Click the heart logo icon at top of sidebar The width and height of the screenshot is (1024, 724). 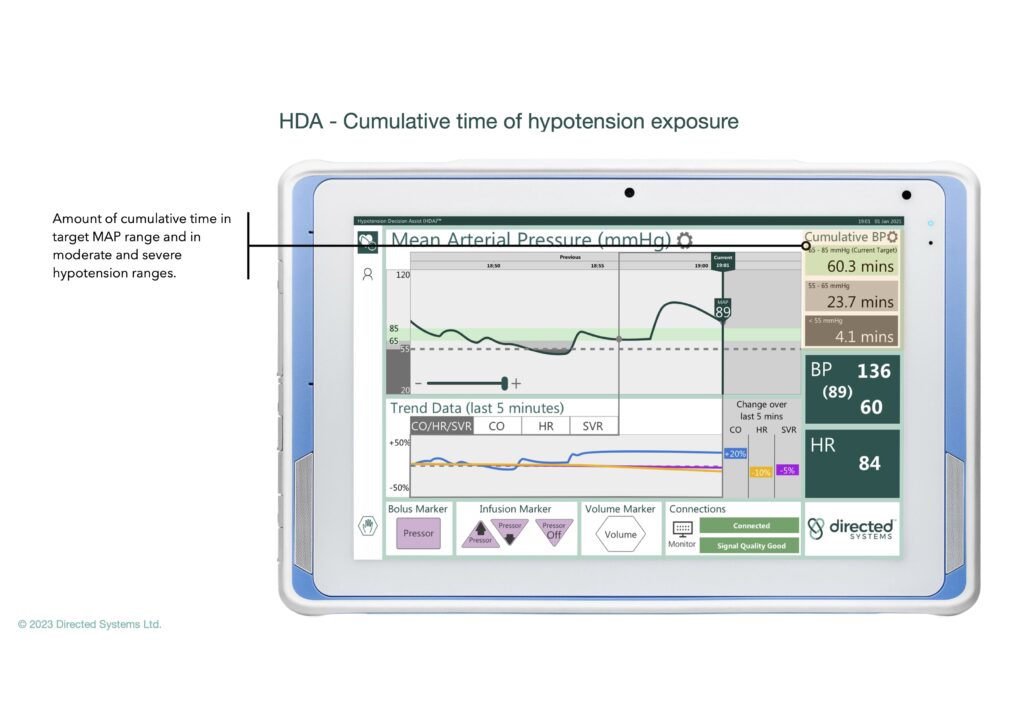coord(368,242)
